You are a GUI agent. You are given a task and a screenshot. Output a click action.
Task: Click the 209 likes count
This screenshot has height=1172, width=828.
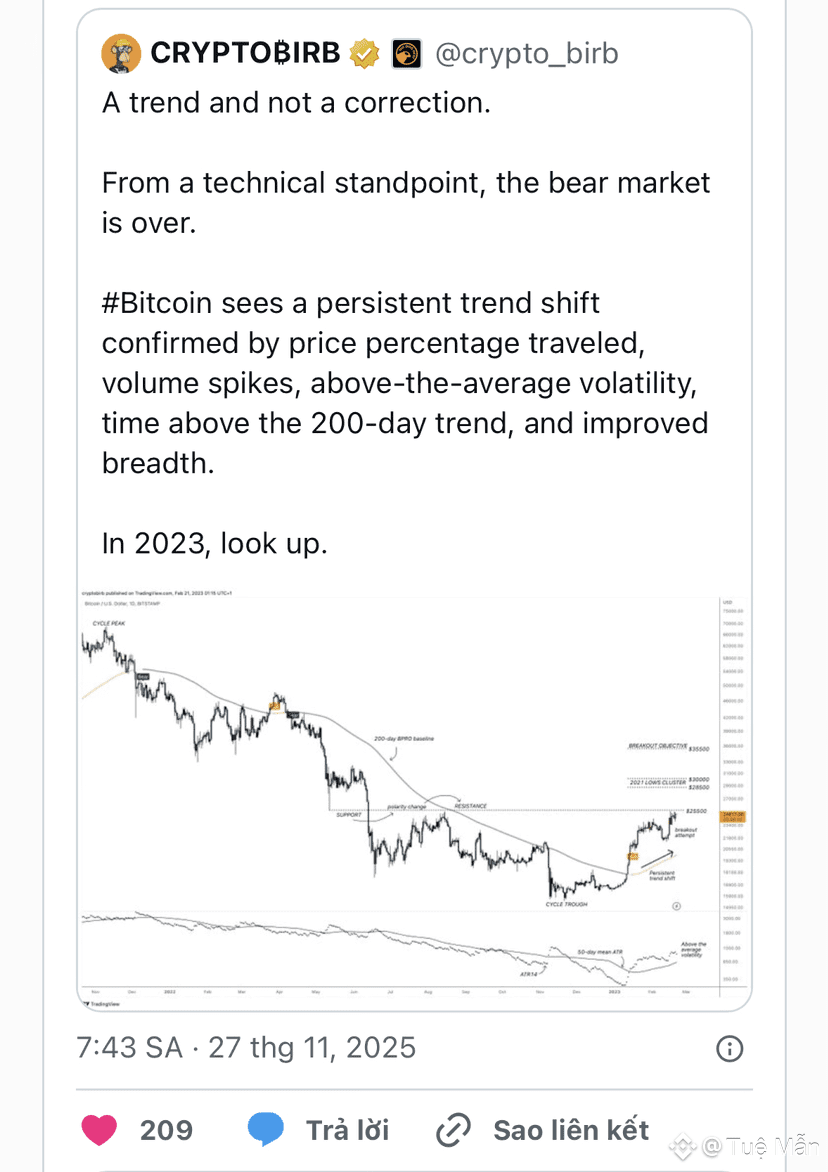point(166,1130)
